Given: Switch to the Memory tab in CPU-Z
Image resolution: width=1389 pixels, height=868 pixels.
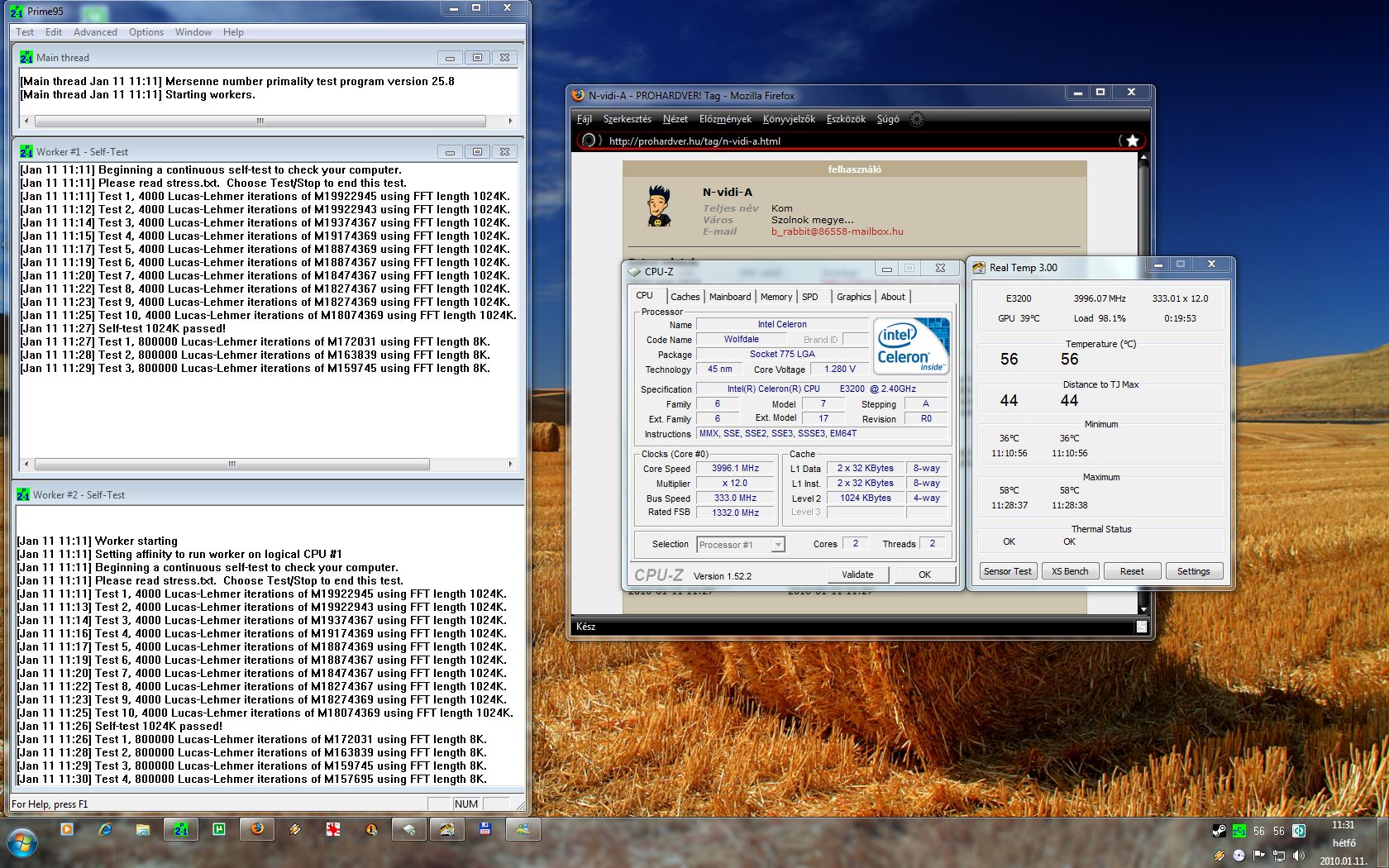Looking at the screenshot, I should 776,297.
